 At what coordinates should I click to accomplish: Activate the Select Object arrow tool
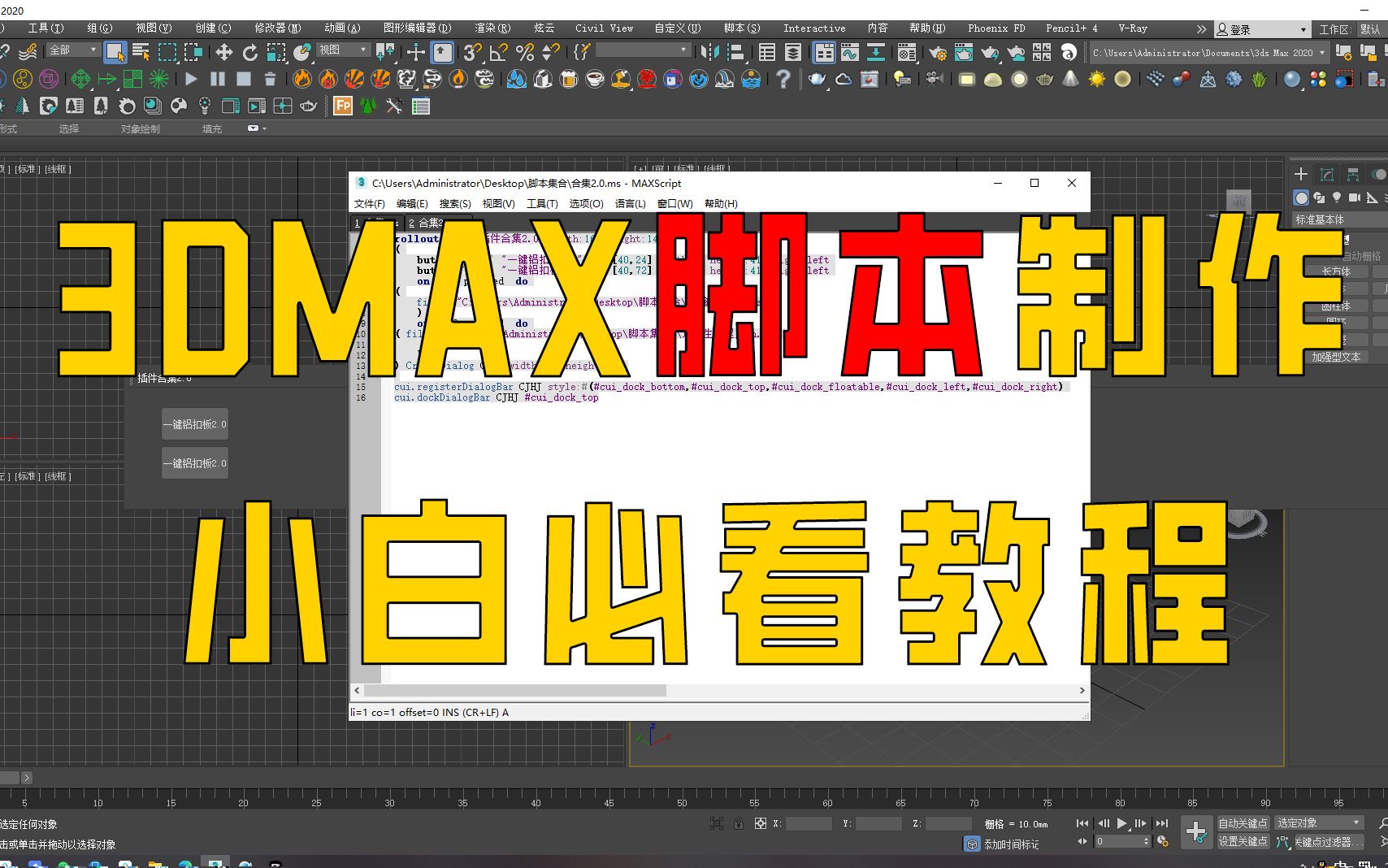(115, 53)
